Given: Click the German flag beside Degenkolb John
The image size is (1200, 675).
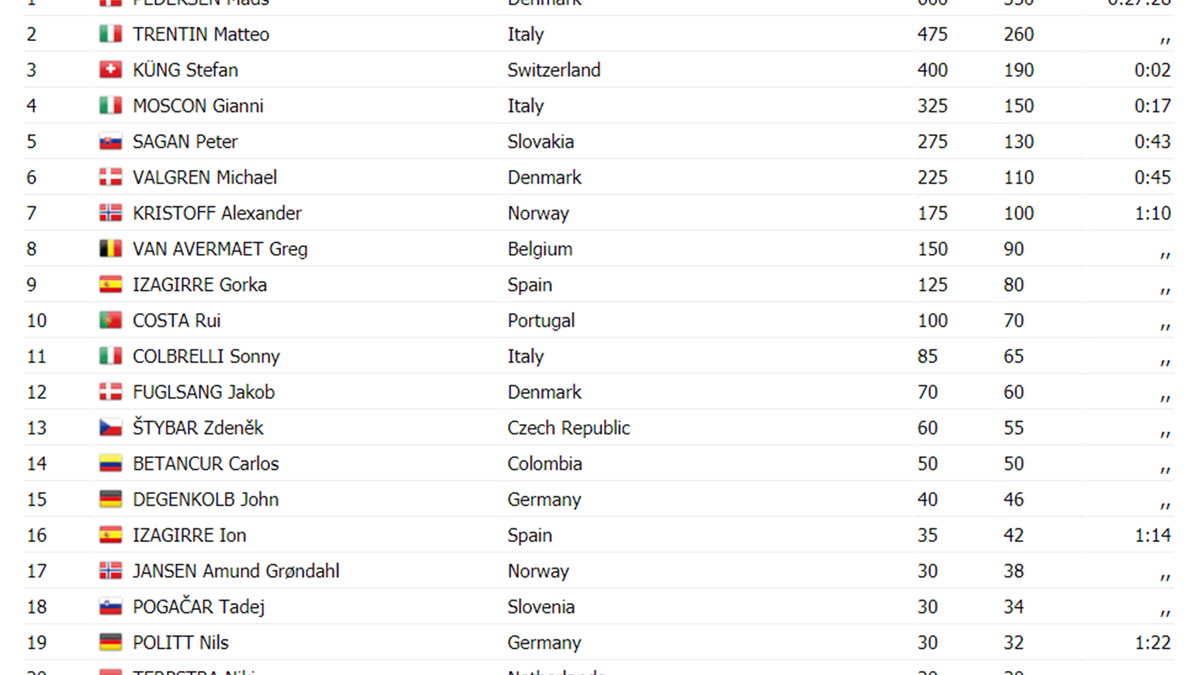Looking at the screenshot, I should [x=110, y=500].
